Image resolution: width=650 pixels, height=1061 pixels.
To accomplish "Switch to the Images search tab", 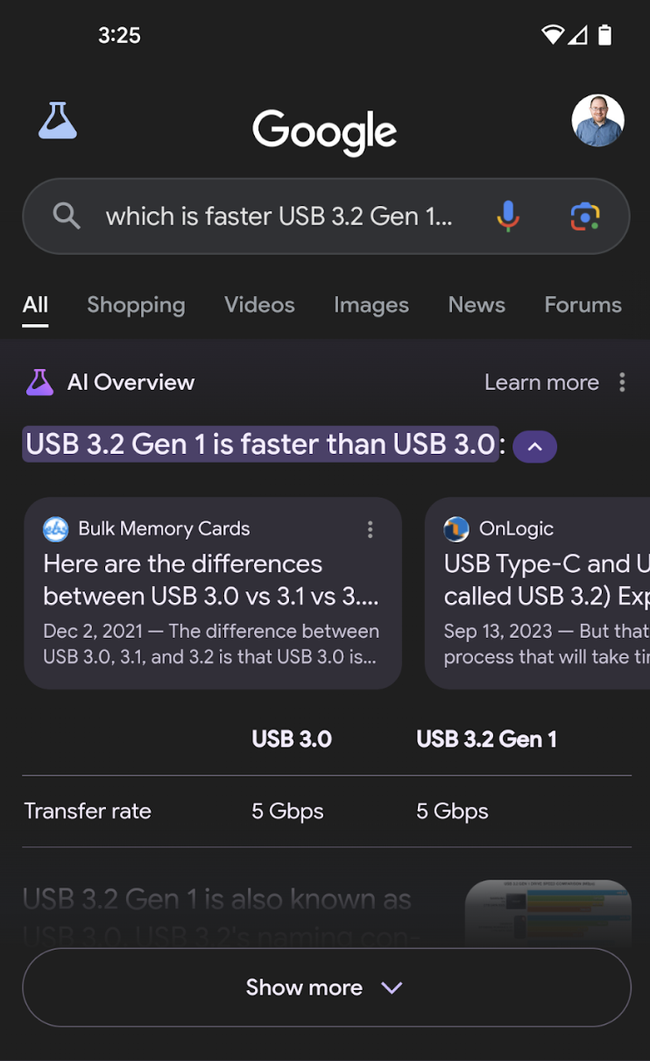I will tap(371, 305).
